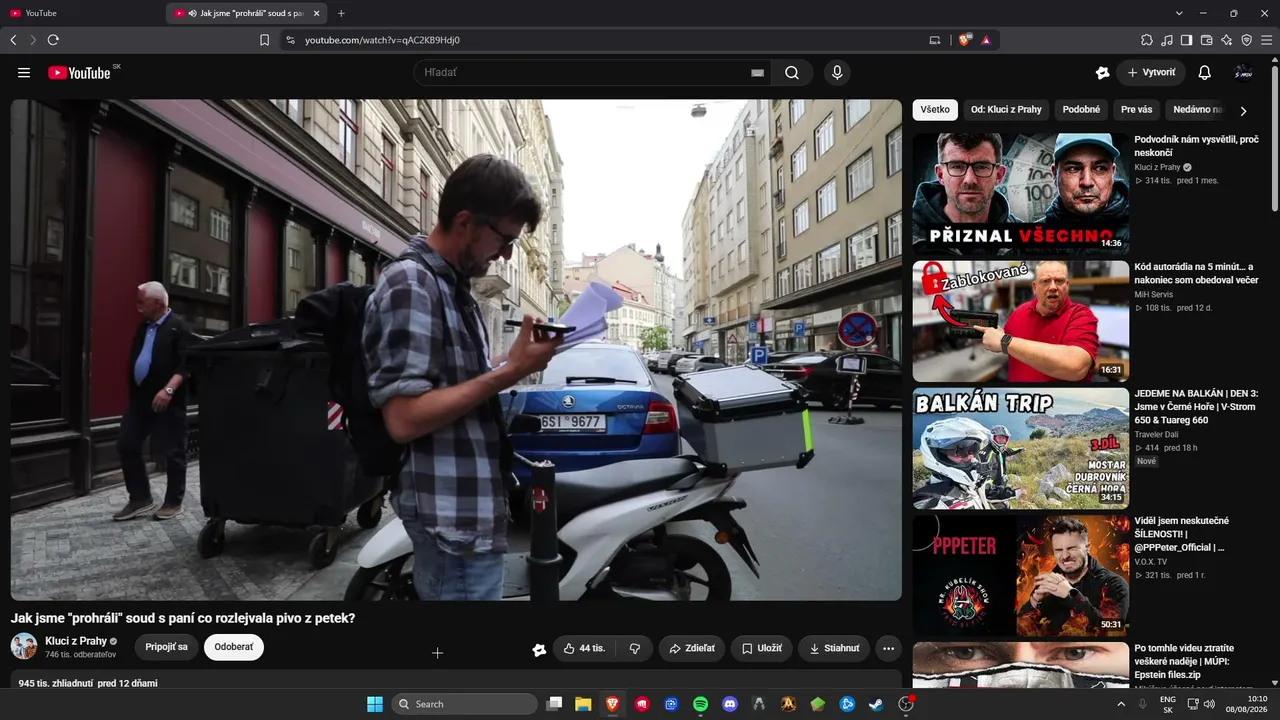Open the browser extensions puzzle icon
Viewport: 1280px width, 720px height.
coord(1147,40)
